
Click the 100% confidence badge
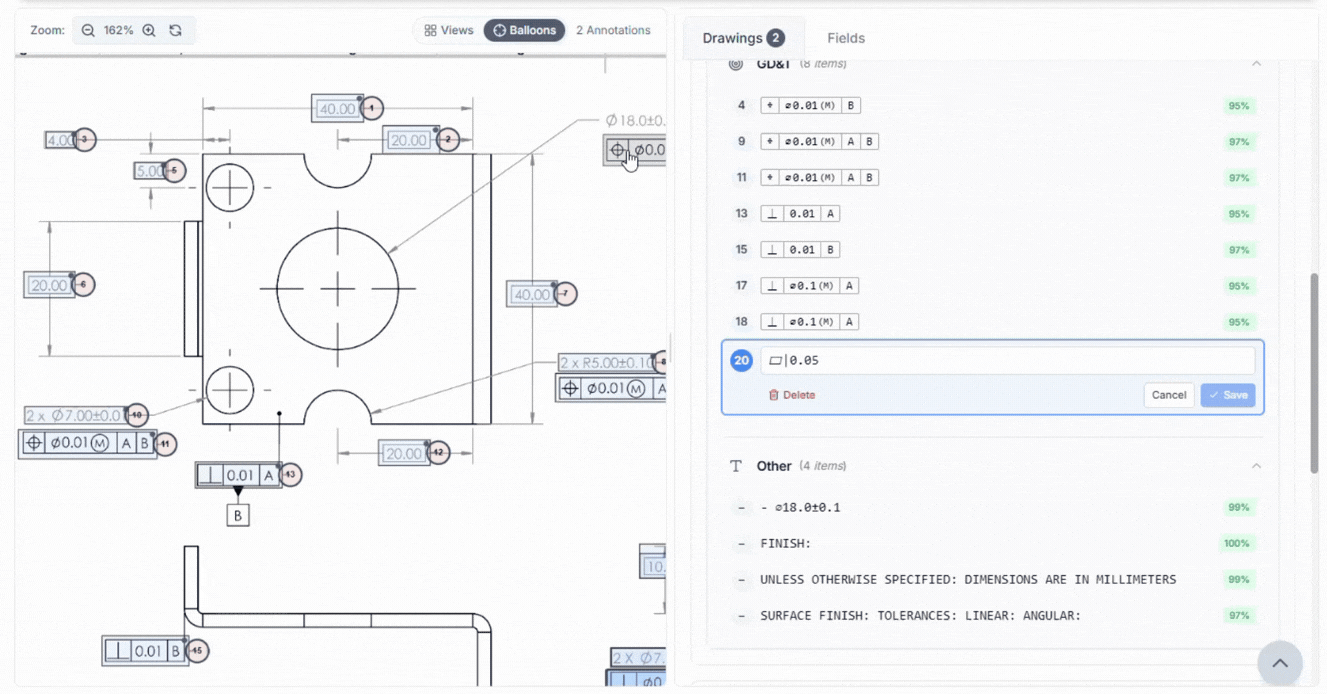tap(1237, 543)
